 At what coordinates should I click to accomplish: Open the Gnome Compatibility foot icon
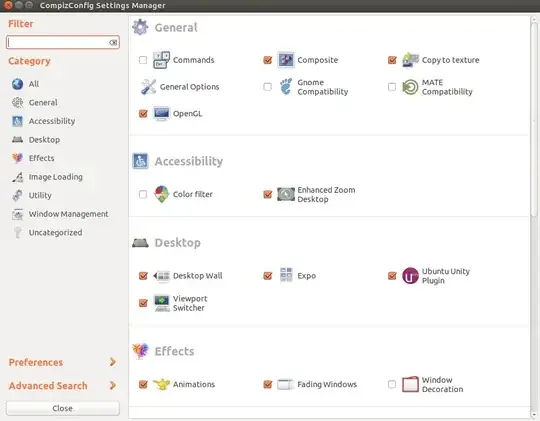pos(286,86)
